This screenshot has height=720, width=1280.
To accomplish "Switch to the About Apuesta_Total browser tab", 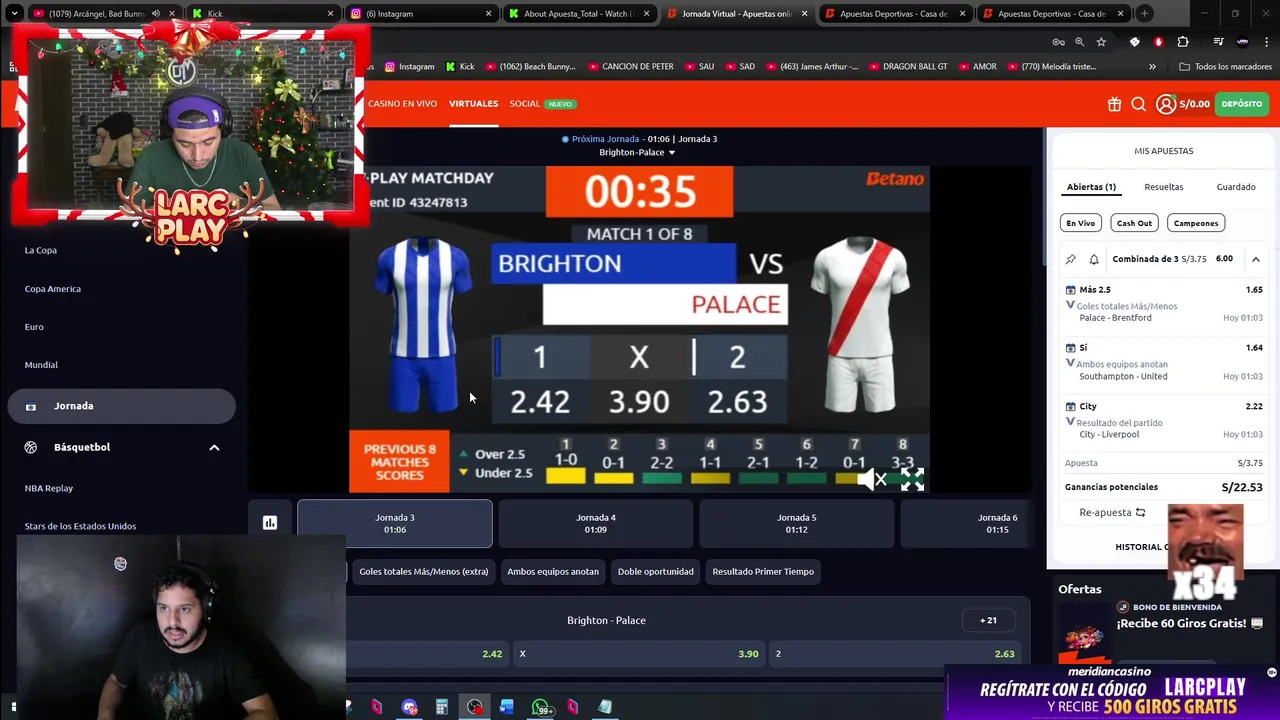I will point(577,14).
